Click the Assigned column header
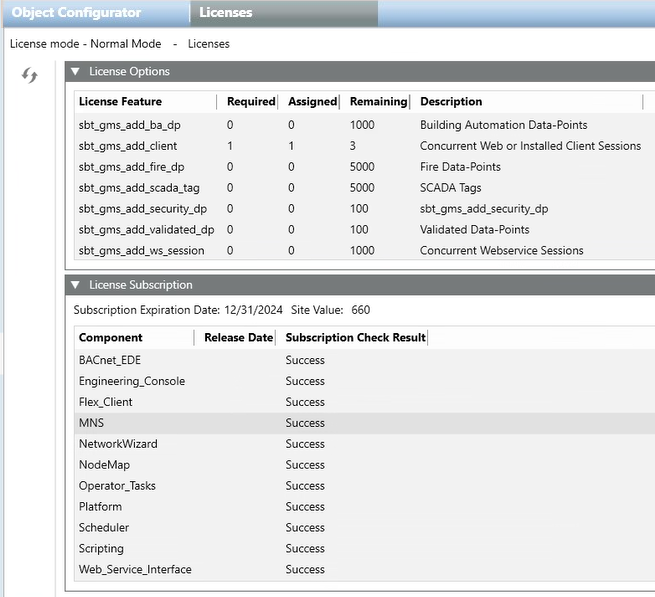 (312, 102)
